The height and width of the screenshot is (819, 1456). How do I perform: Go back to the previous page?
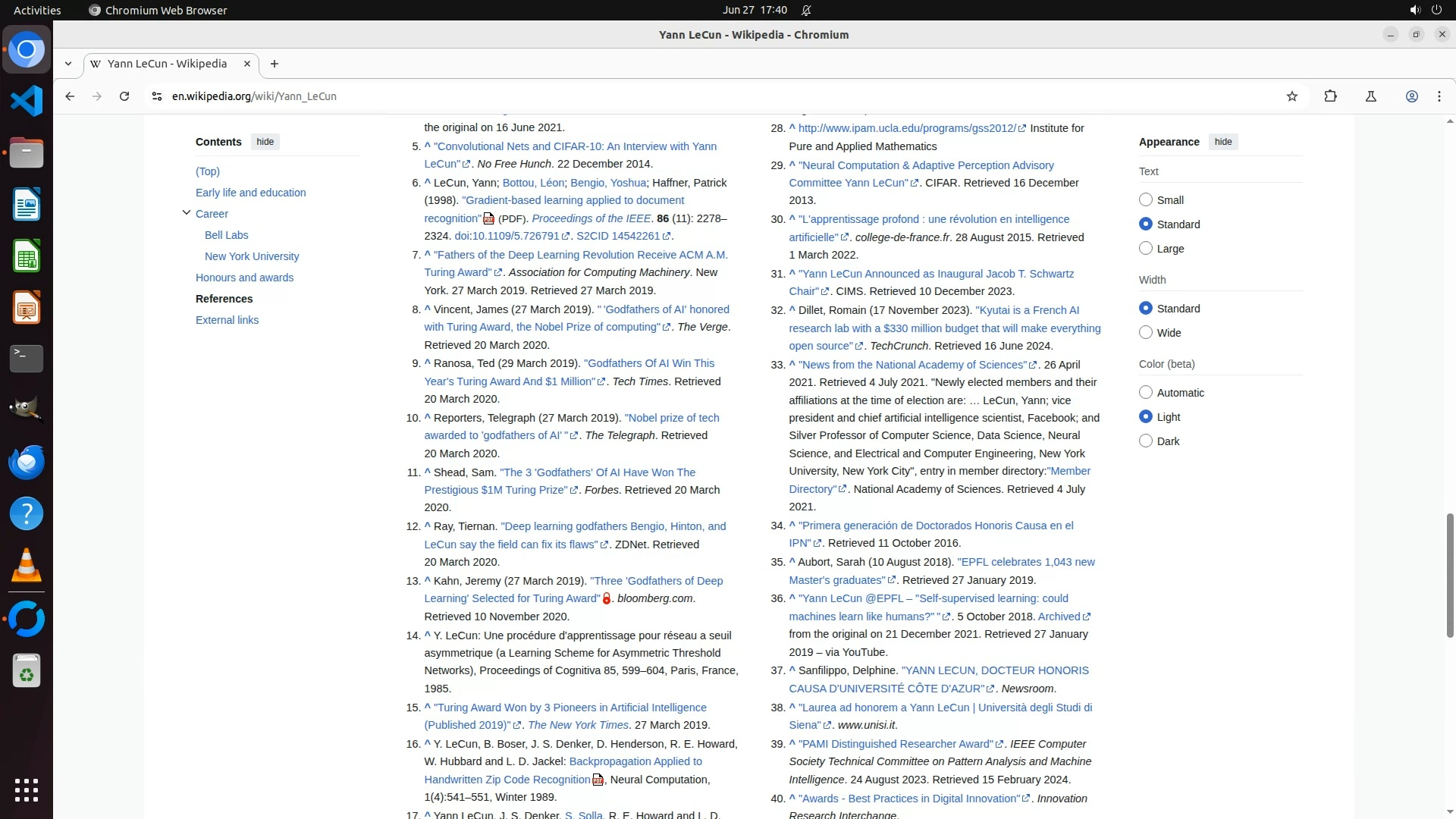[70, 96]
